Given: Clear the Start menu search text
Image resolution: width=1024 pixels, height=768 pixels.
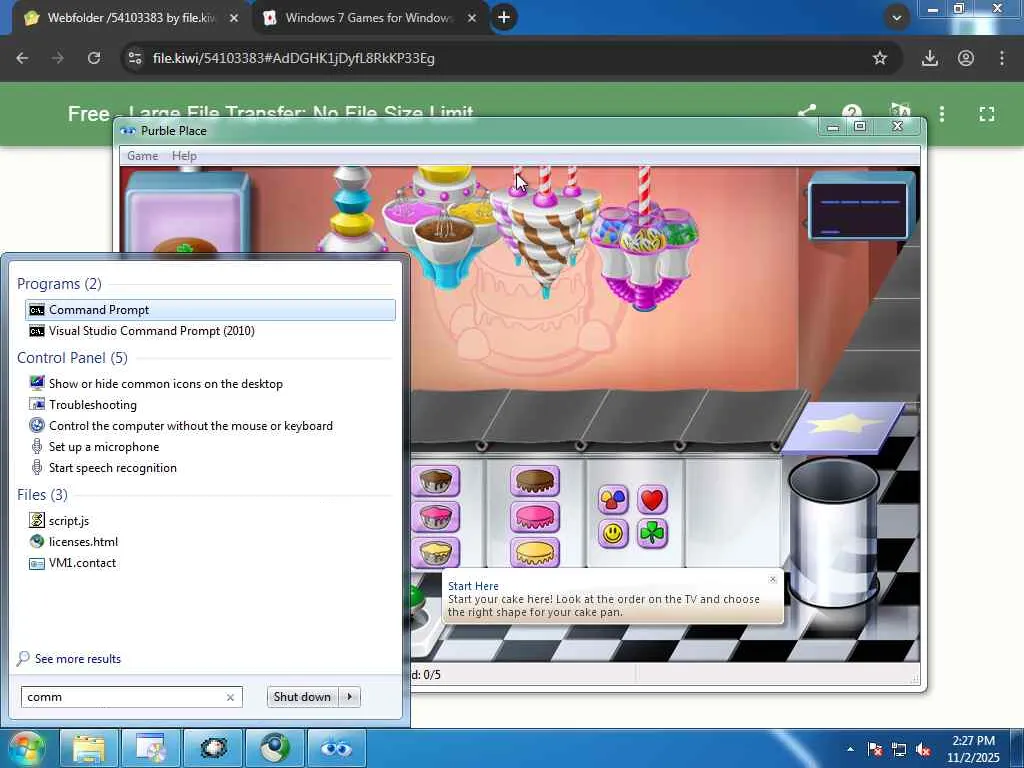Looking at the screenshot, I should (230, 697).
